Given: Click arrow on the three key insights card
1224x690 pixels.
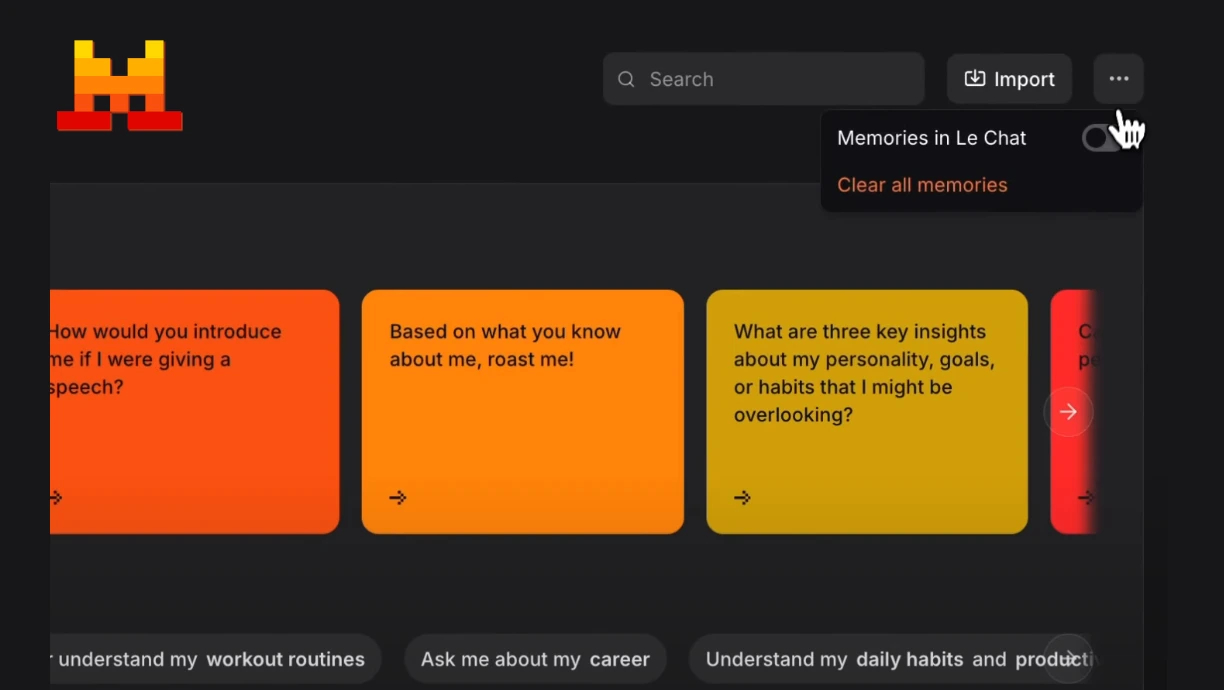Looking at the screenshot, I should tap(742, 497).
